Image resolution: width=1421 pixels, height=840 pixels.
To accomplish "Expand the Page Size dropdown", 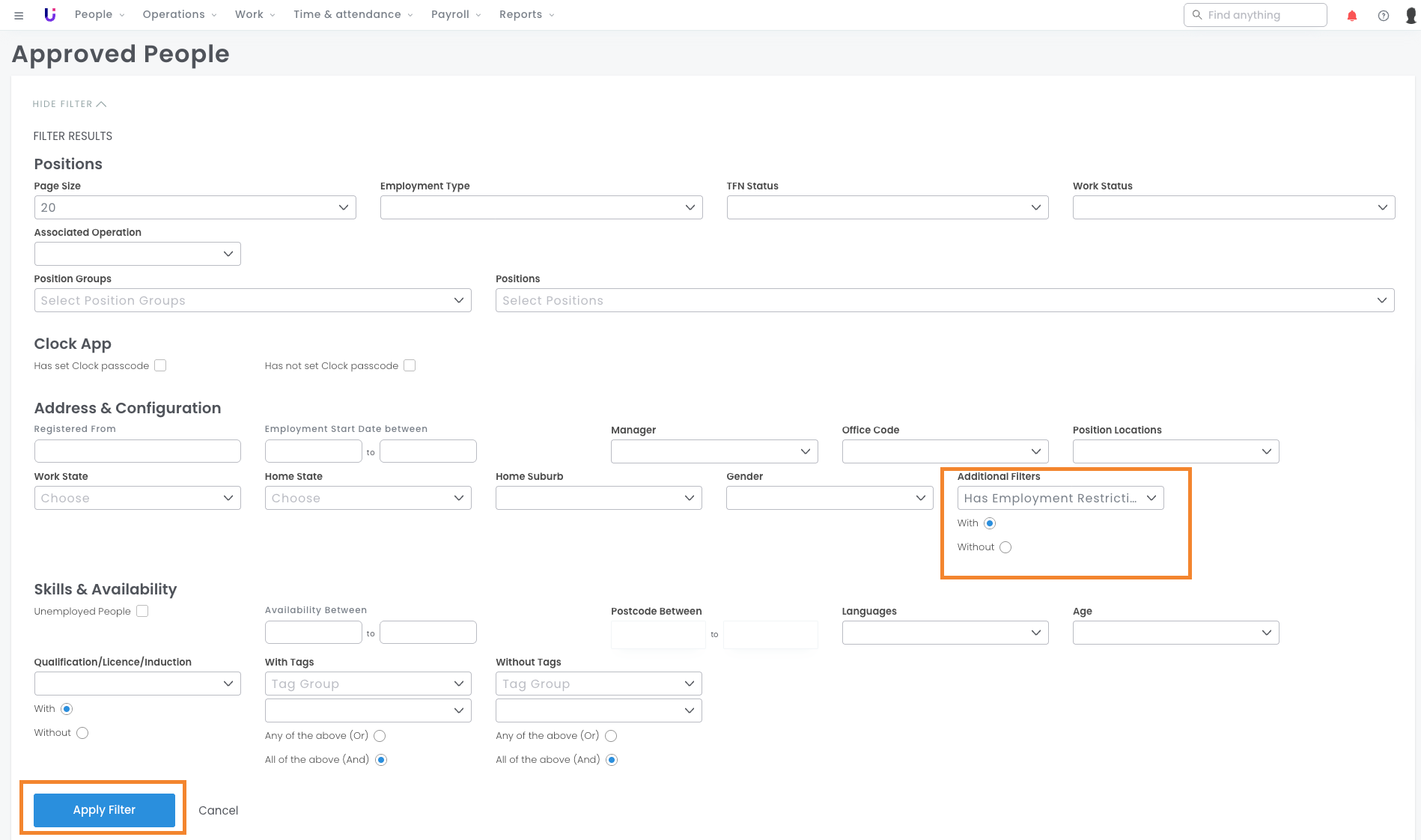I will (195, 207).
